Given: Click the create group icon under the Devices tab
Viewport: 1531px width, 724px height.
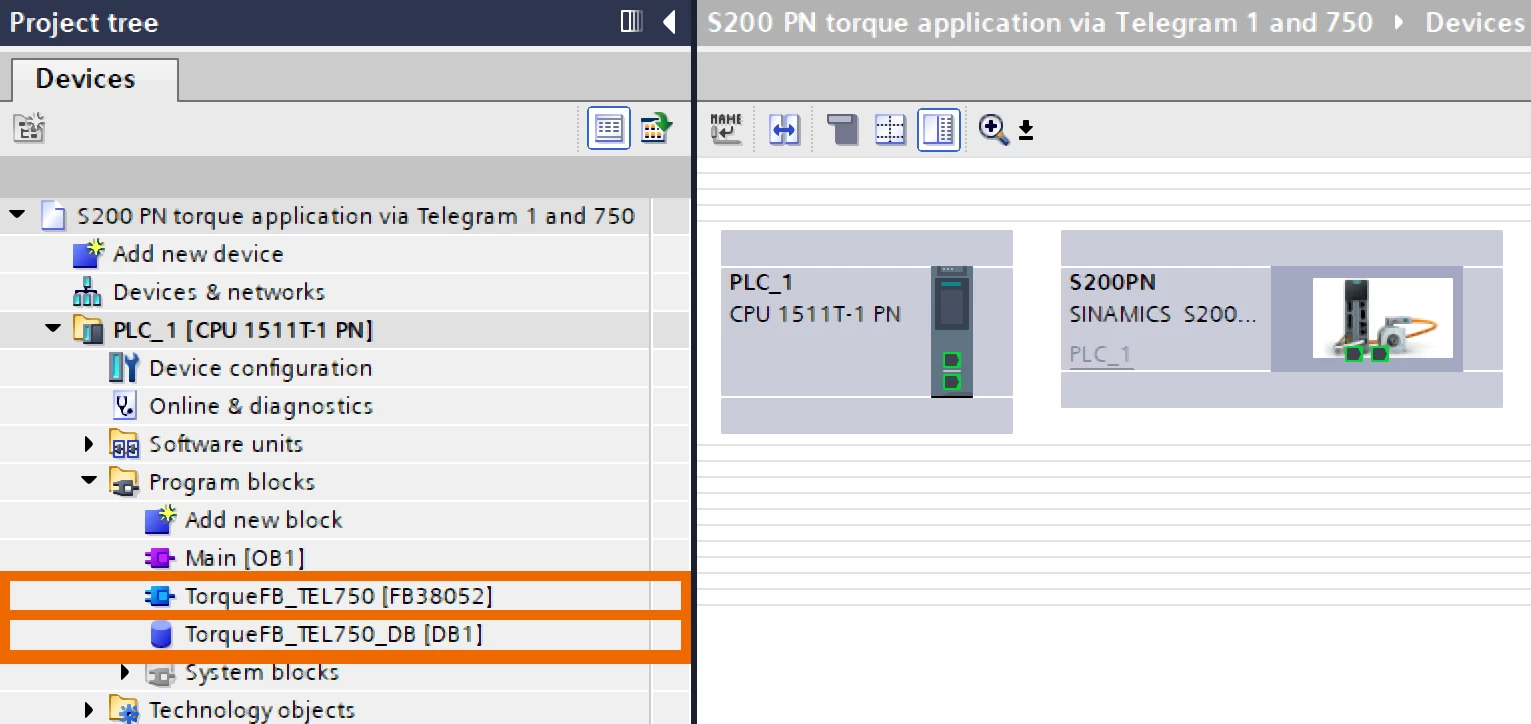Looking at the screenshot, I should 28,128.
